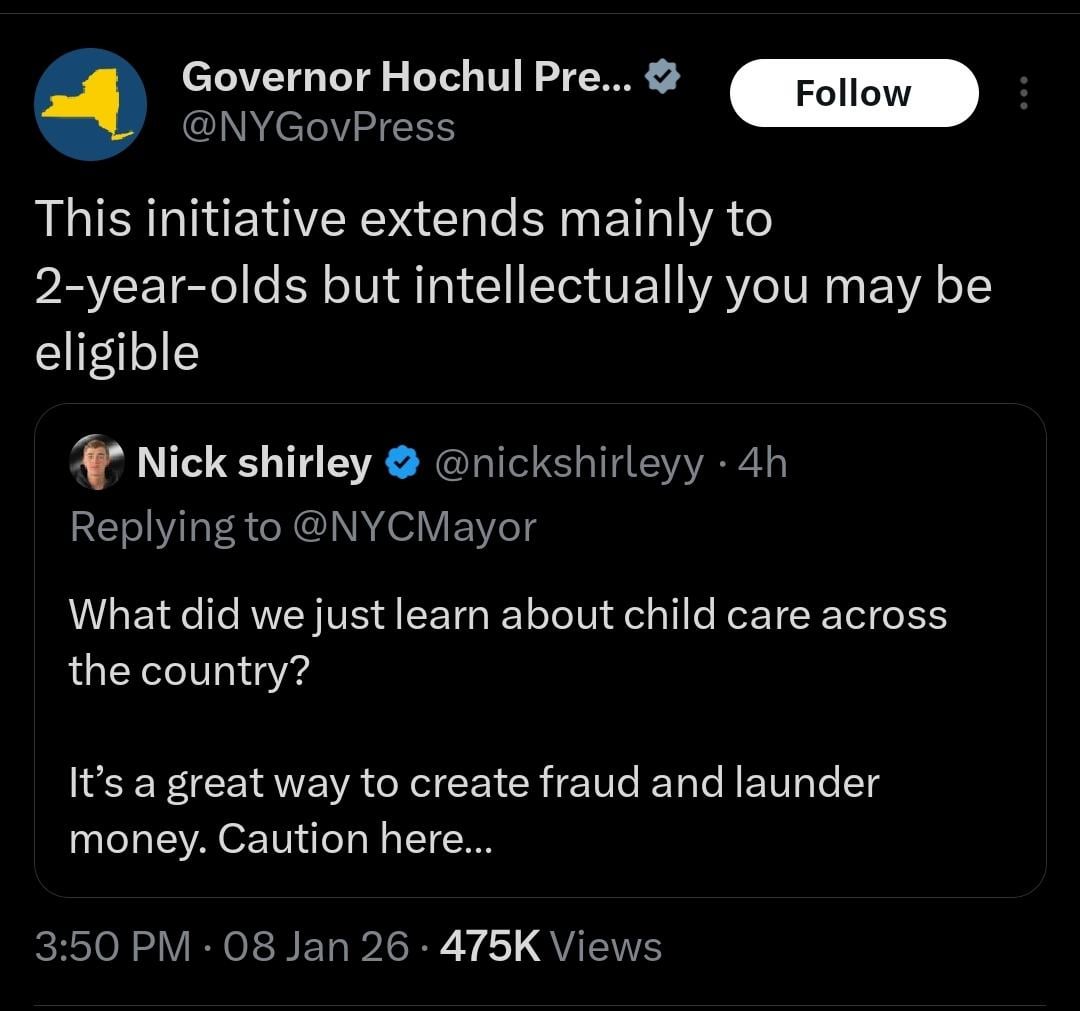Open Governor Hochul Press Office profile avatar
Image resolution: width=1080 pixels, height=1011 pixels.
pos(91,104)
